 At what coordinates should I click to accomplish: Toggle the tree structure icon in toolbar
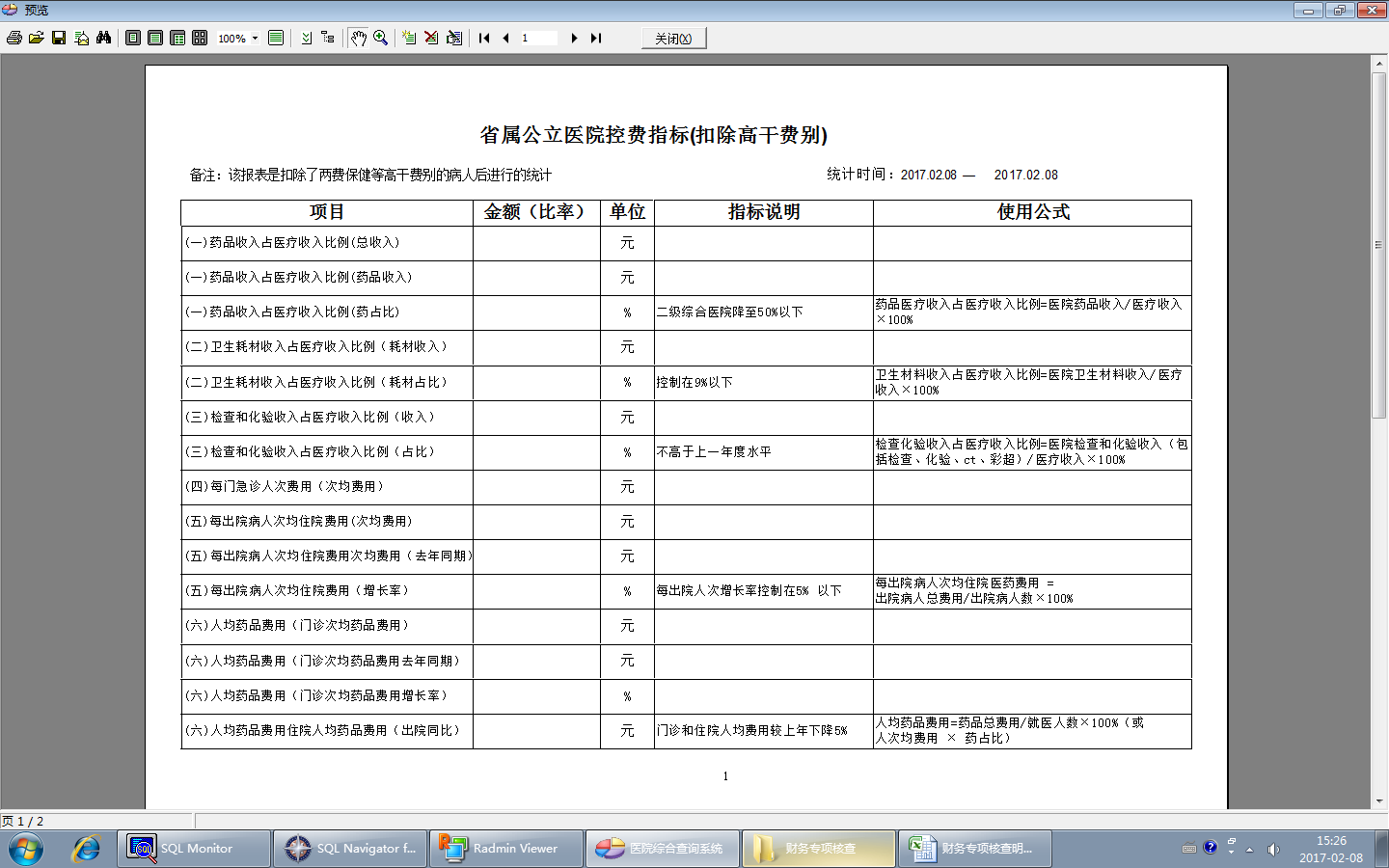point(328,38)
